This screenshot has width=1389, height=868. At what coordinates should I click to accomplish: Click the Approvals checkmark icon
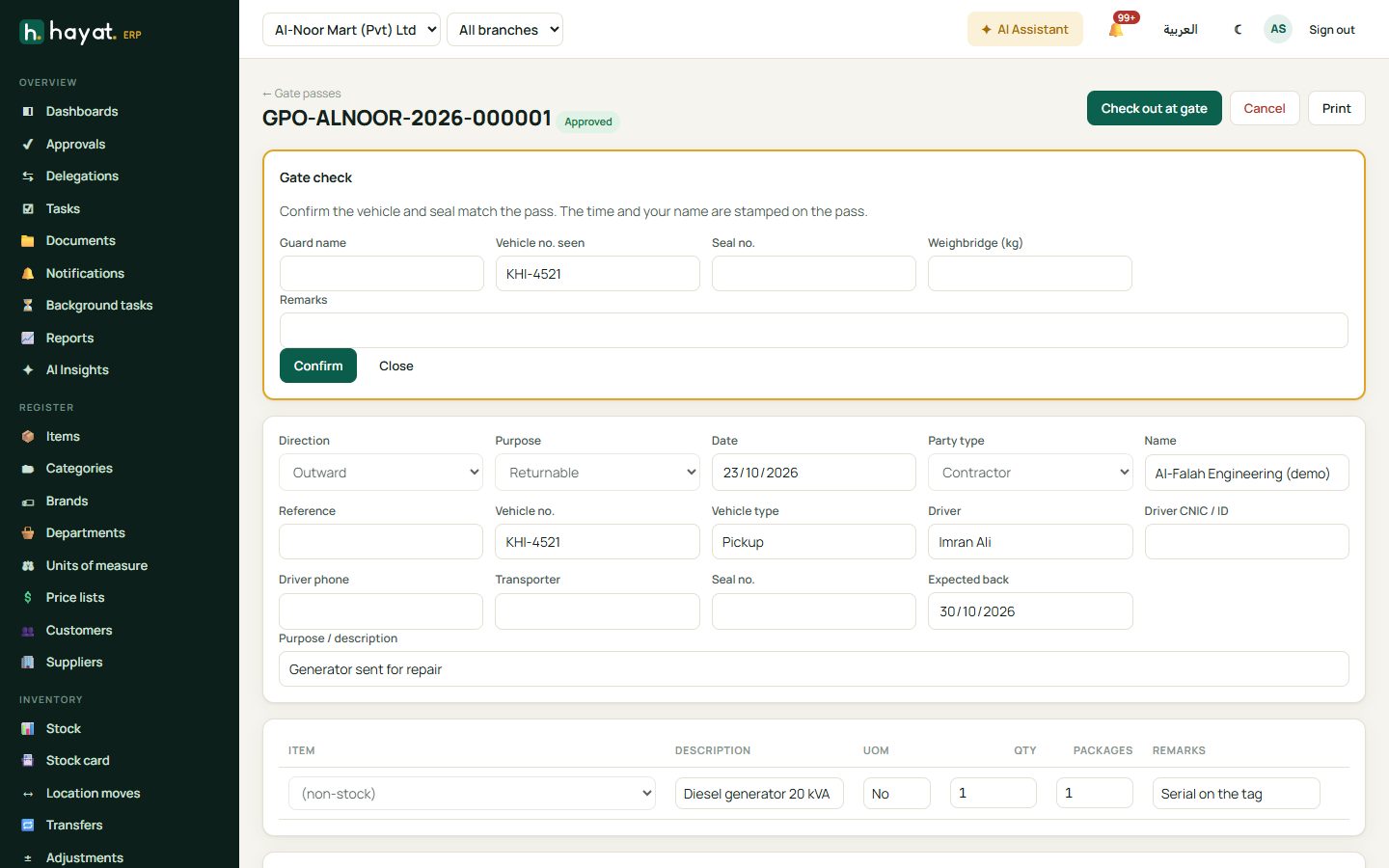point(28,145)
